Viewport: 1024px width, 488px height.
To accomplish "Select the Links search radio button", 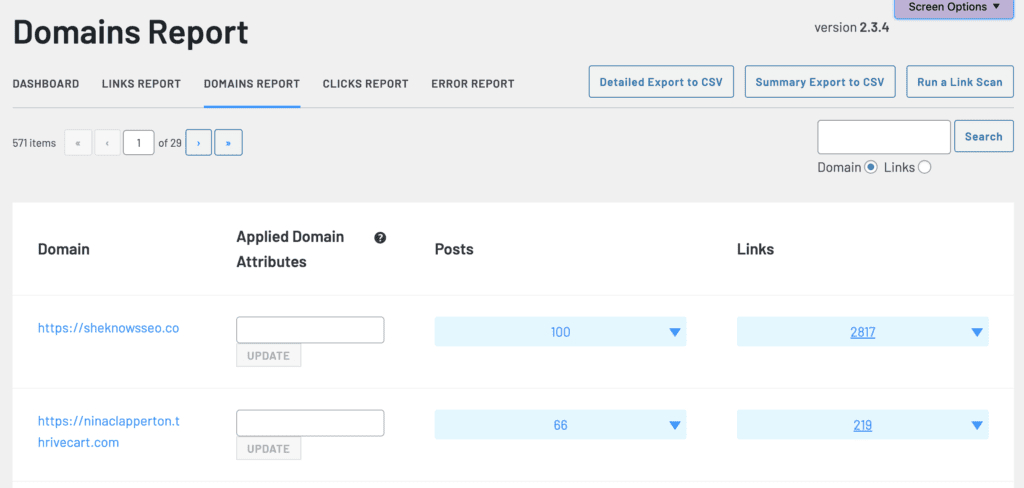I will [924, 167].
